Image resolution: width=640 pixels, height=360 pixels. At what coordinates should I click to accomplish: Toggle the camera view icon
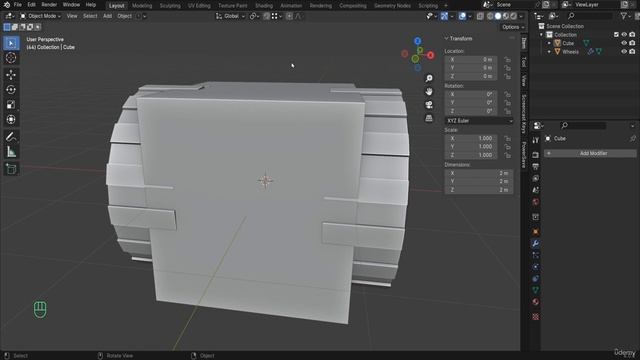(429, 105)
